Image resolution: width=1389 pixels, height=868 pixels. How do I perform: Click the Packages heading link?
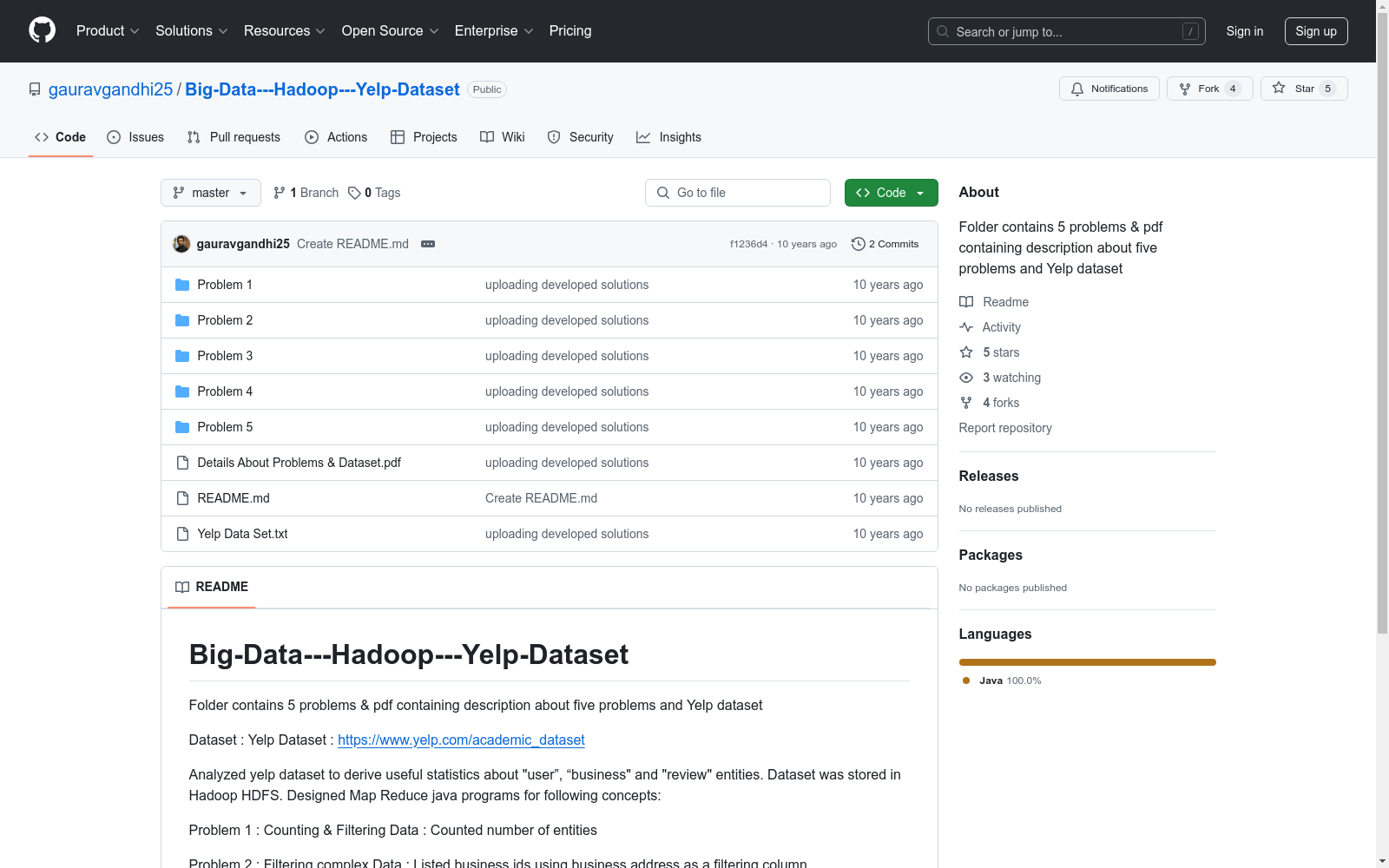click(x=991, y=555)
